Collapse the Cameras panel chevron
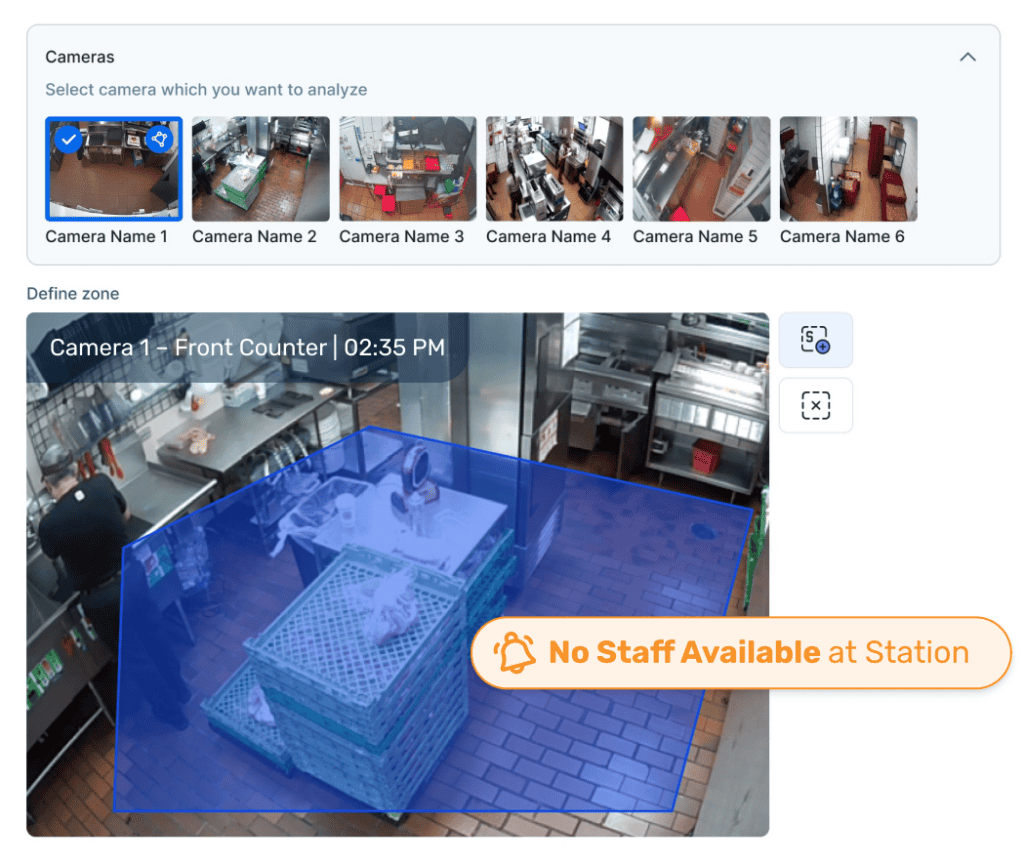The width and height of the screenshot is (1024, 863). tap(967, 57)
